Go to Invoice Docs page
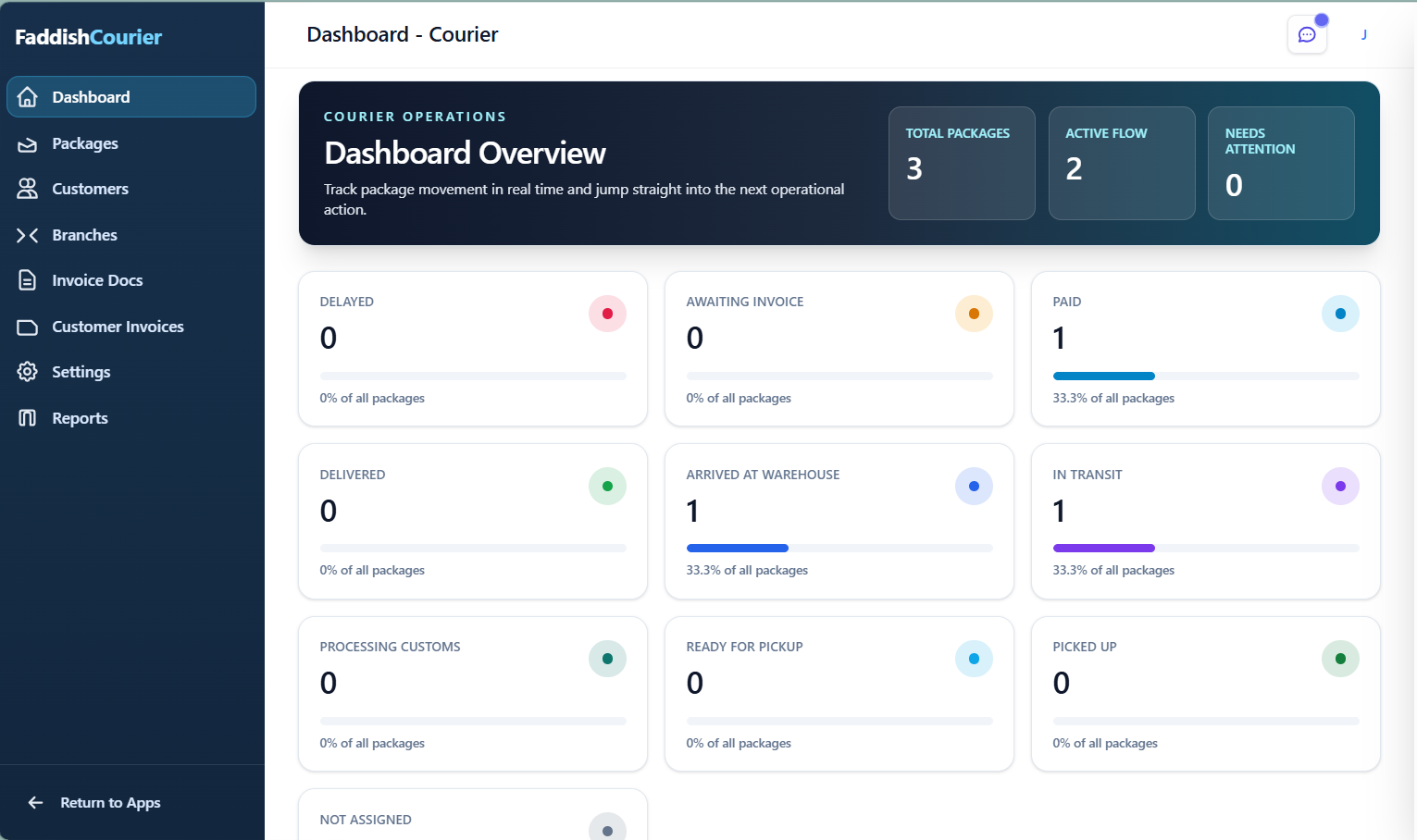 (x=97, y=280)
